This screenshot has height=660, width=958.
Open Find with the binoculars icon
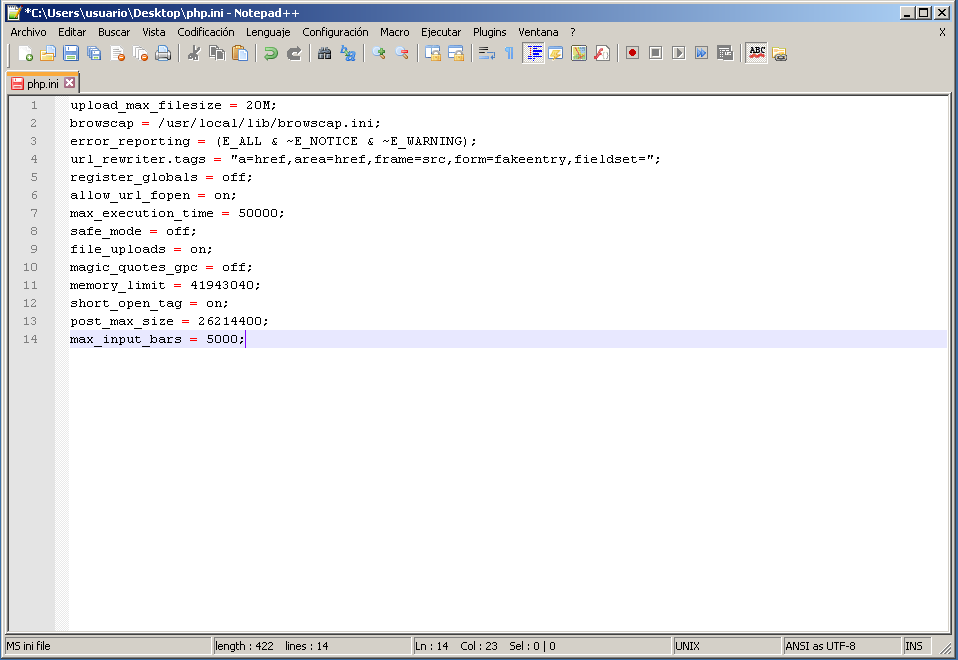click(x=325, y=53)
